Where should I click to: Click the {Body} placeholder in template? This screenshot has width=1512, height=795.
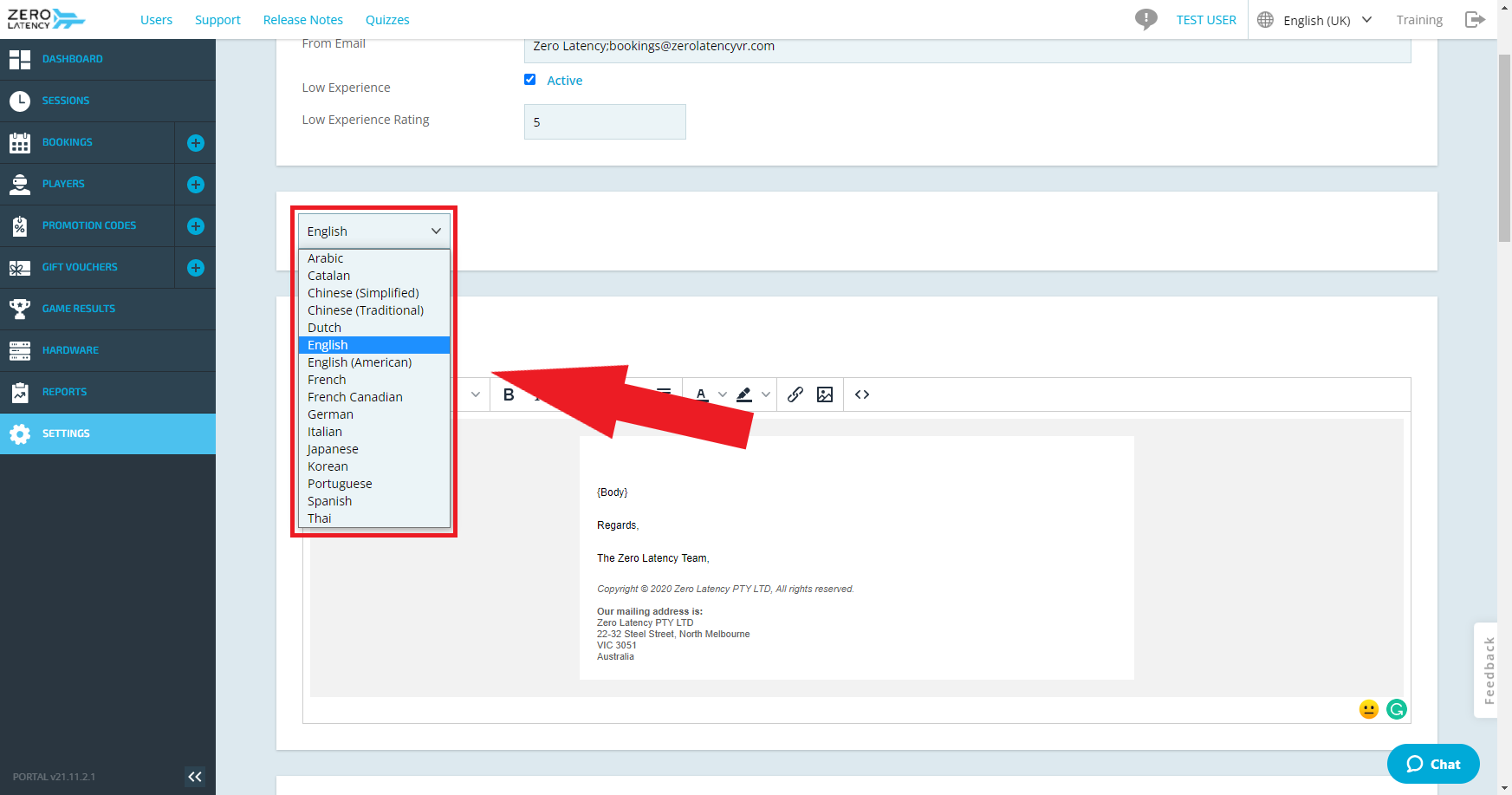click(x=613, y=492)
